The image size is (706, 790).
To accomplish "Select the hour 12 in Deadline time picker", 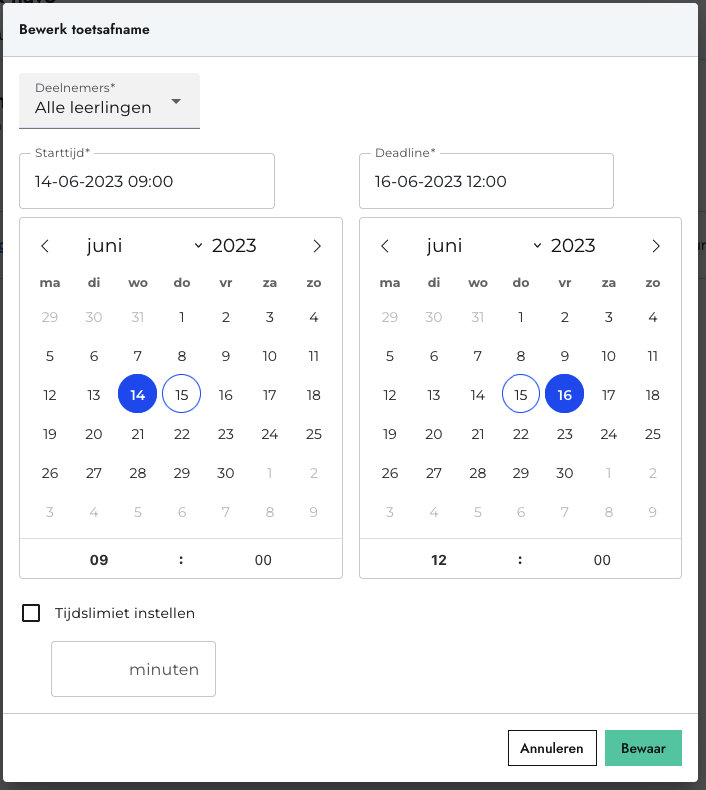I will coord(438,560).
